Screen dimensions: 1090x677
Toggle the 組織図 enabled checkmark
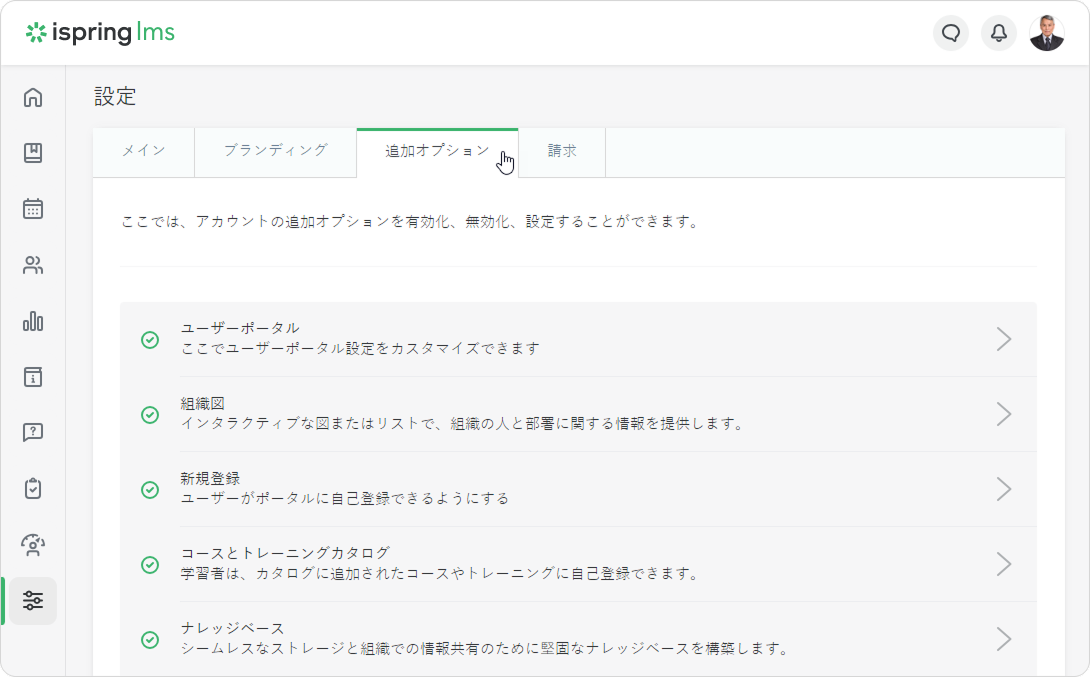click(150, 414)
